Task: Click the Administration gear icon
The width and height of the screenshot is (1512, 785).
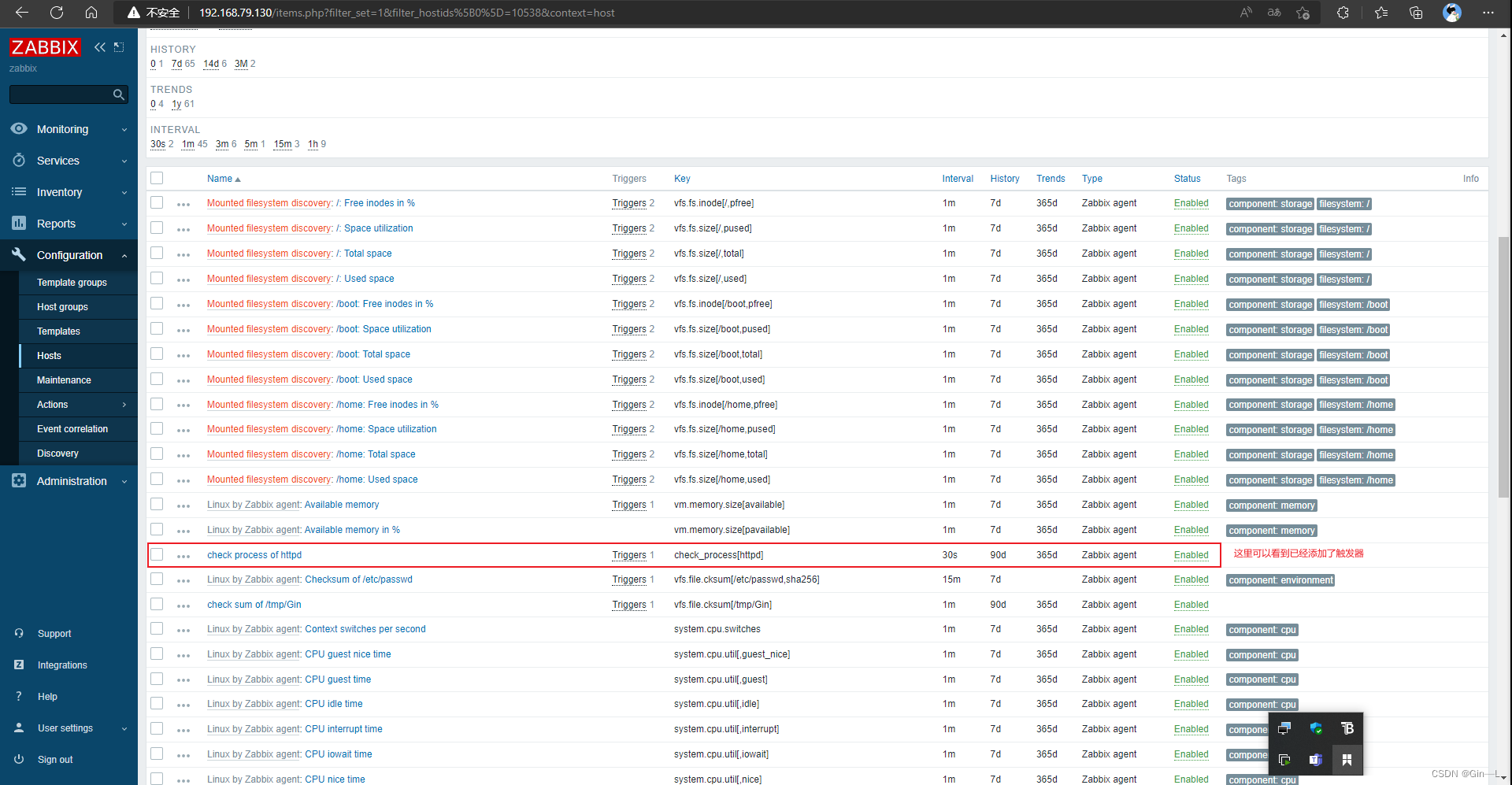Action: tap(19, 480)
